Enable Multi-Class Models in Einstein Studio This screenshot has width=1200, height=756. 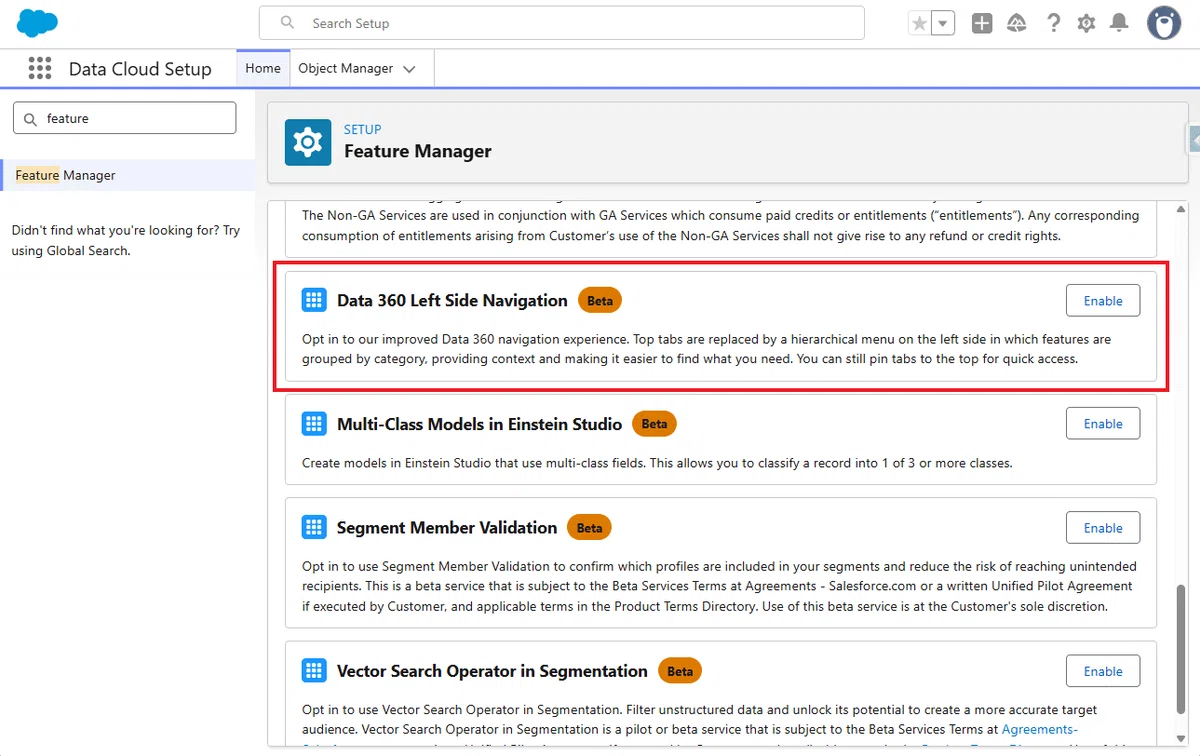(1103, 424)
